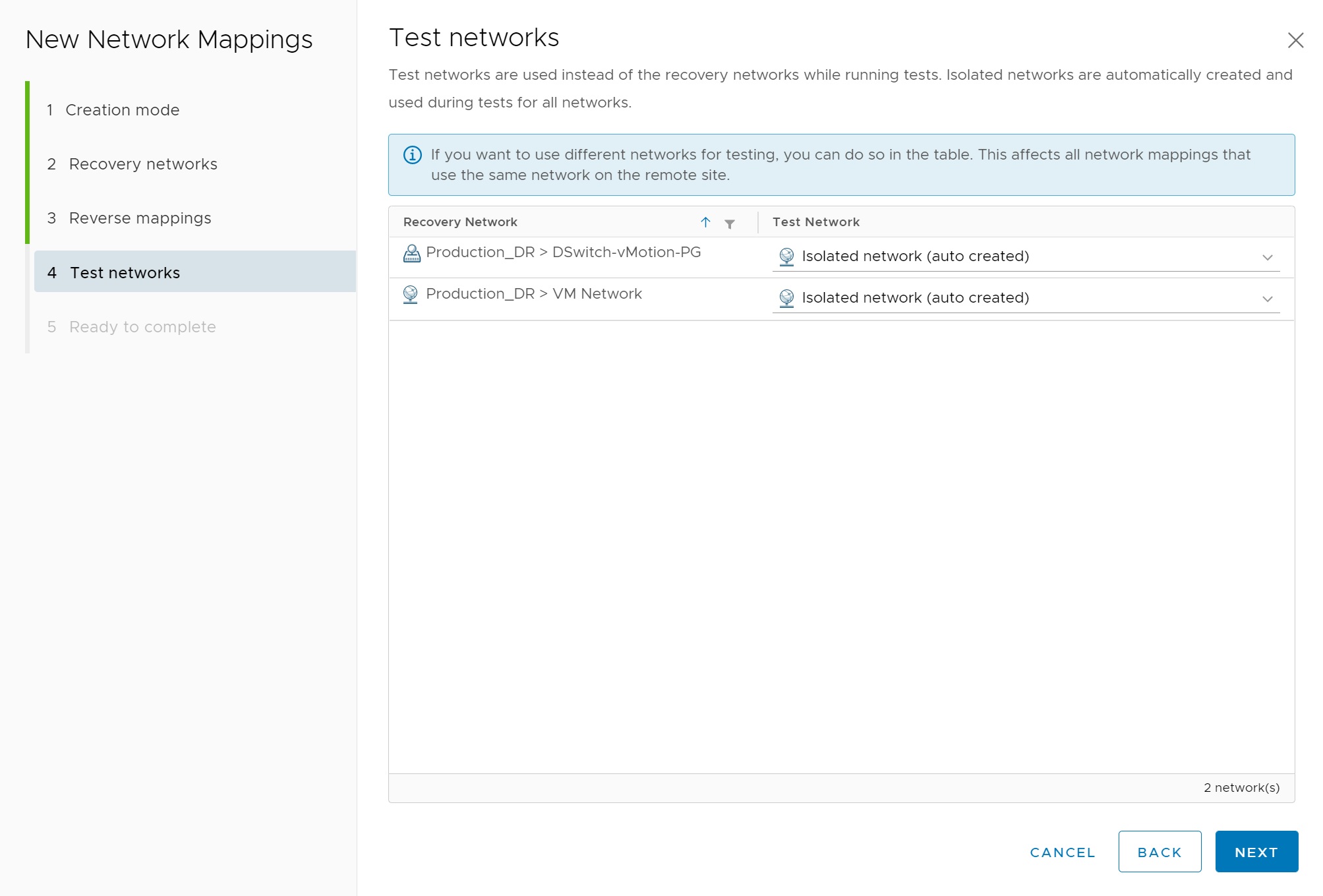Click second row's isolated network icon
Image resolution: width=1323 pixels, height=896 pixels.
point(786,298)
